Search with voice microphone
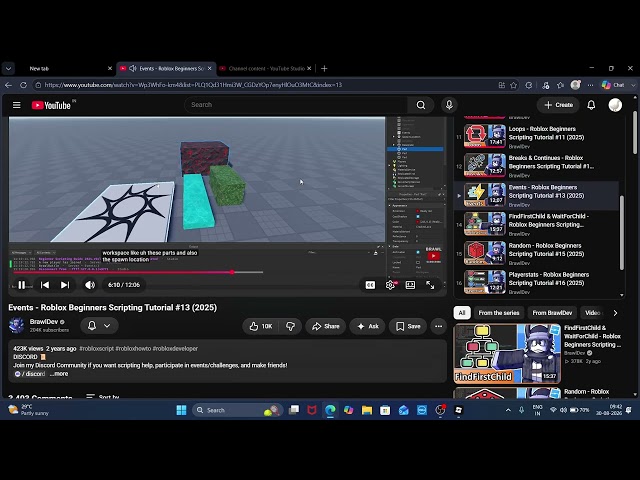Screen dimensions: 640x480 [449, 105]
